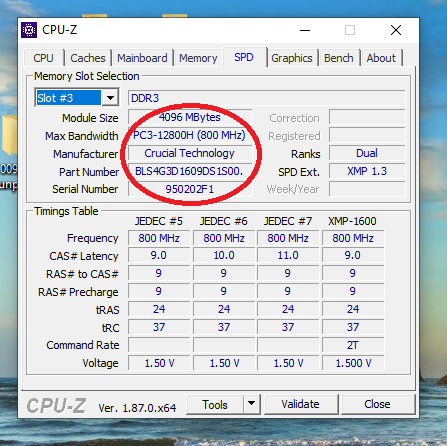The width and height of the screenshot is (447, 446).
Task: Click the JEDEC #6 column header
Action: (224, 221)
